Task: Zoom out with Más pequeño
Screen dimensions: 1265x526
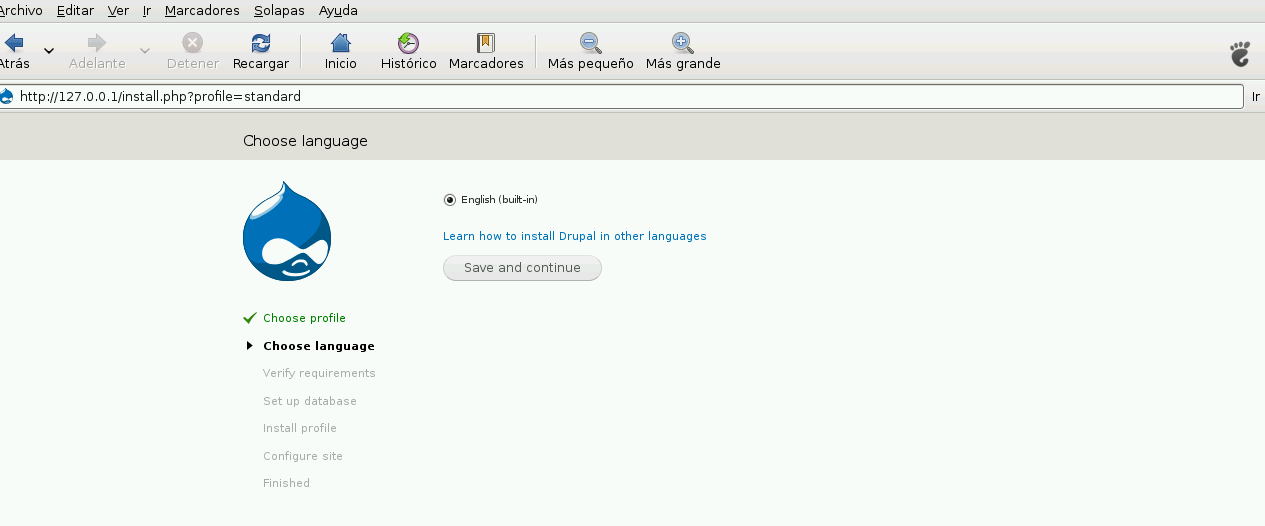Action: (x=590, y=51)
